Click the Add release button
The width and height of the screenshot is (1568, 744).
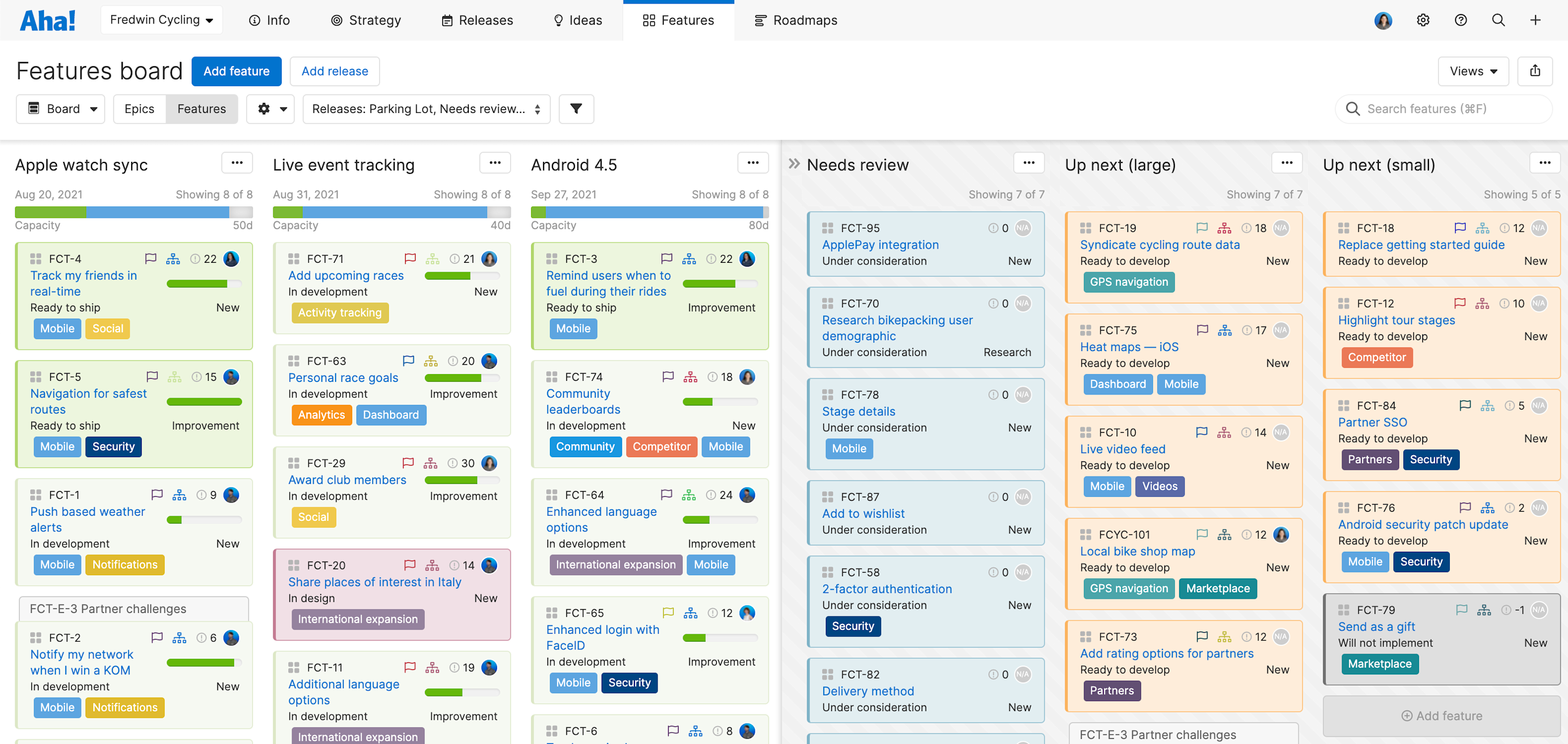point(335,71)
